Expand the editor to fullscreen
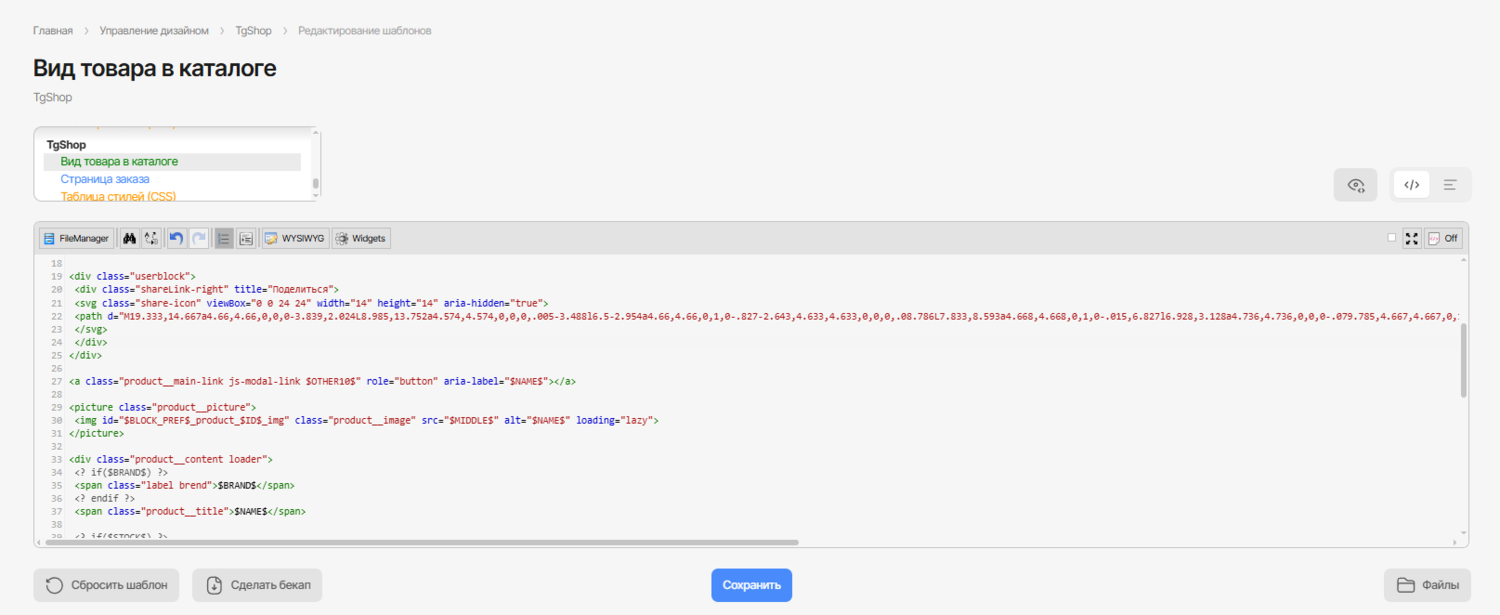Screen dimensions: 1500x615 (1412, 239)
